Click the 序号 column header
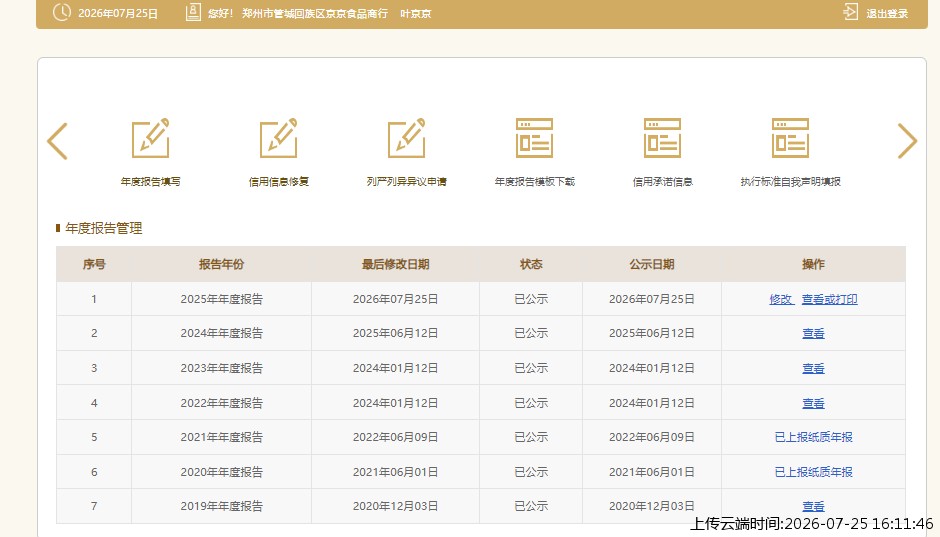The width and height of the screenshot is (940, 537). 94,264
